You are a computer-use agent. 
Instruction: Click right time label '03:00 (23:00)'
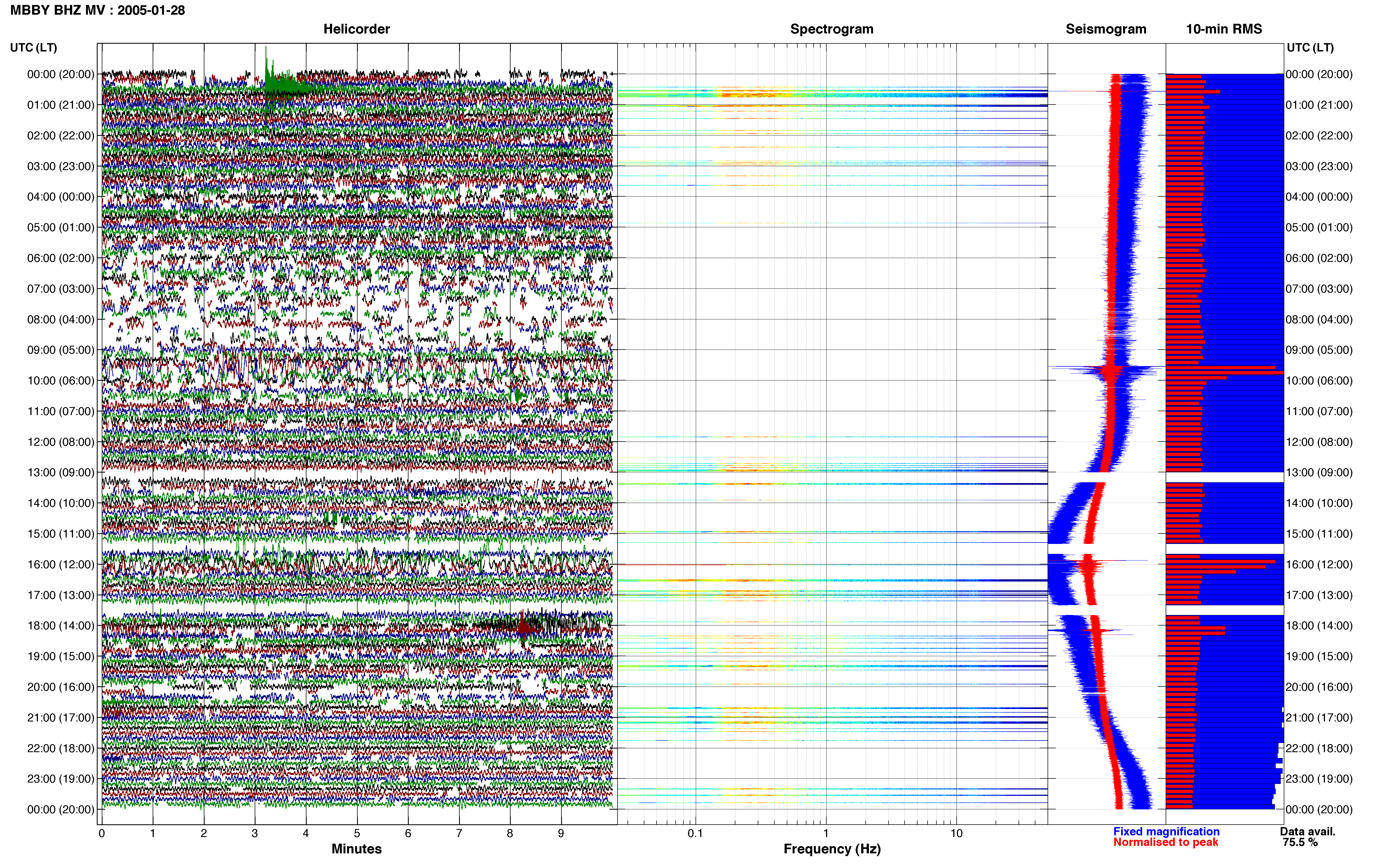click(x=1319, y=166)
